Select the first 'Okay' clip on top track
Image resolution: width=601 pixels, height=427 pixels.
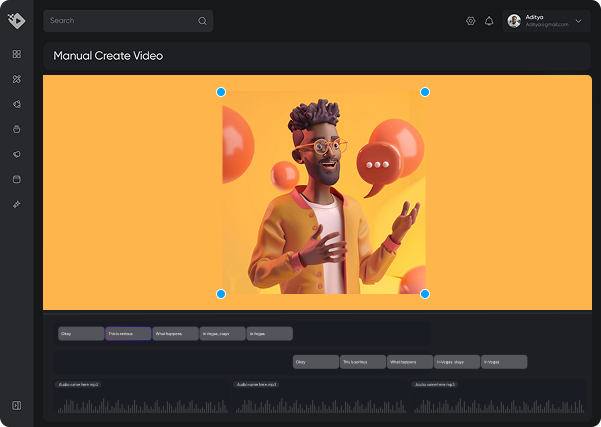[x=81, y=334]
